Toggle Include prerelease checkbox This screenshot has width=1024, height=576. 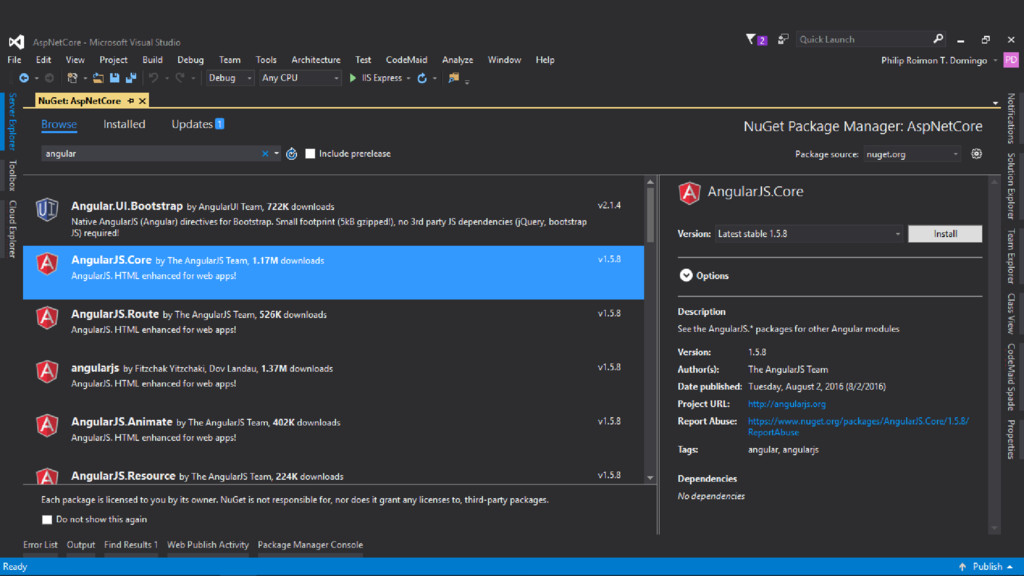tap(310, 153)
